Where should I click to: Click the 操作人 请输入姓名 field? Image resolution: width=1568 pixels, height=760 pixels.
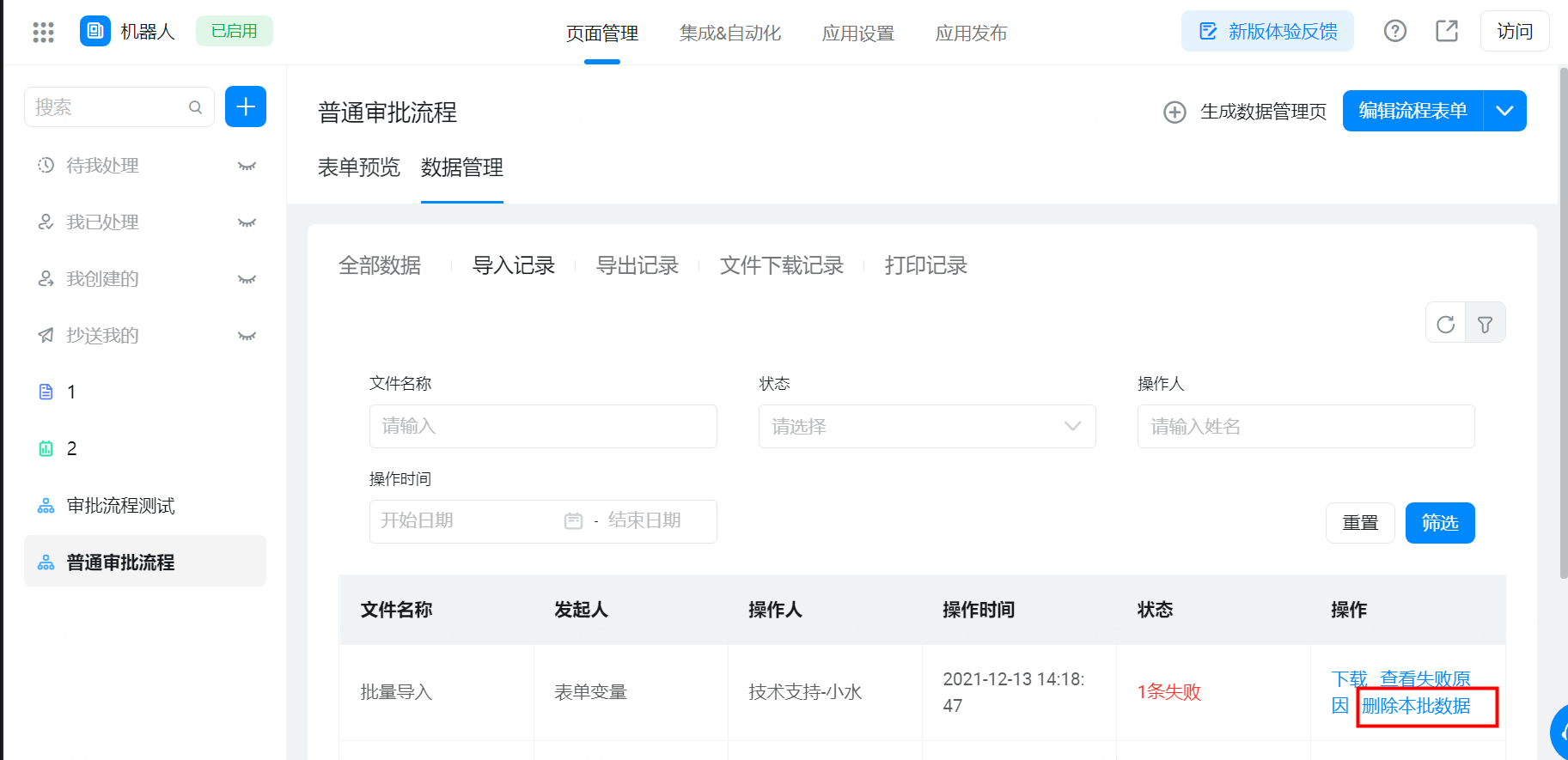tap(1306, 426)
